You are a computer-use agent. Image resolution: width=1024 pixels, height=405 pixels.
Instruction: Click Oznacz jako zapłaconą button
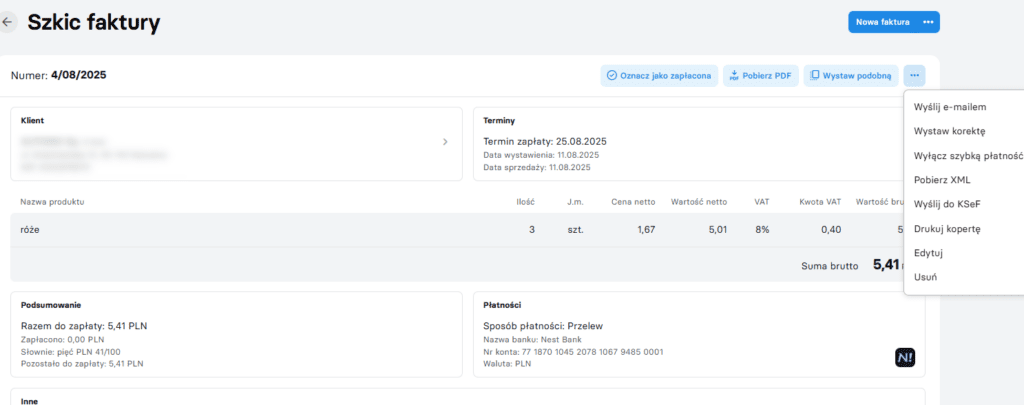659,75
